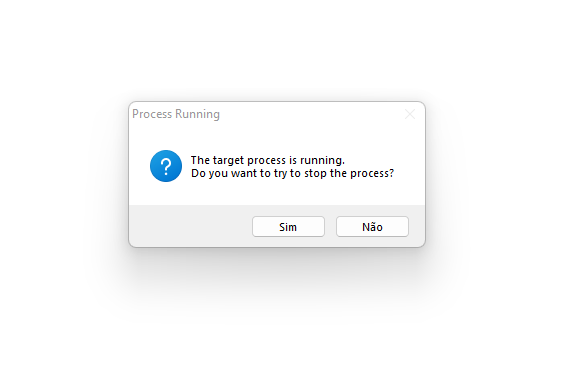Click the white dialog body below the message
The width and height of the screenshot is (567, 375).
[x=277, y=193]
